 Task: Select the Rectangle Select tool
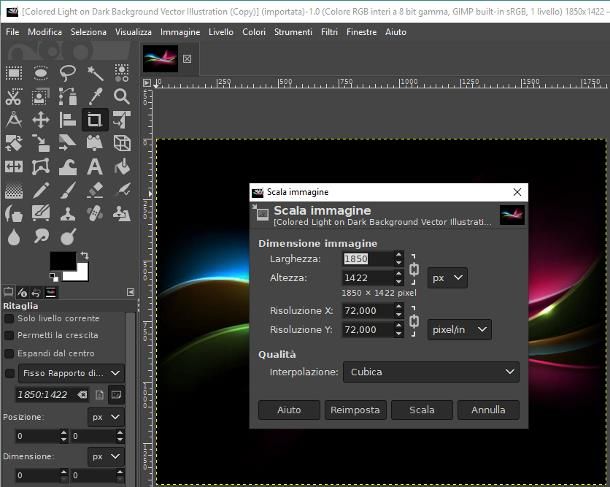[14, 73]
